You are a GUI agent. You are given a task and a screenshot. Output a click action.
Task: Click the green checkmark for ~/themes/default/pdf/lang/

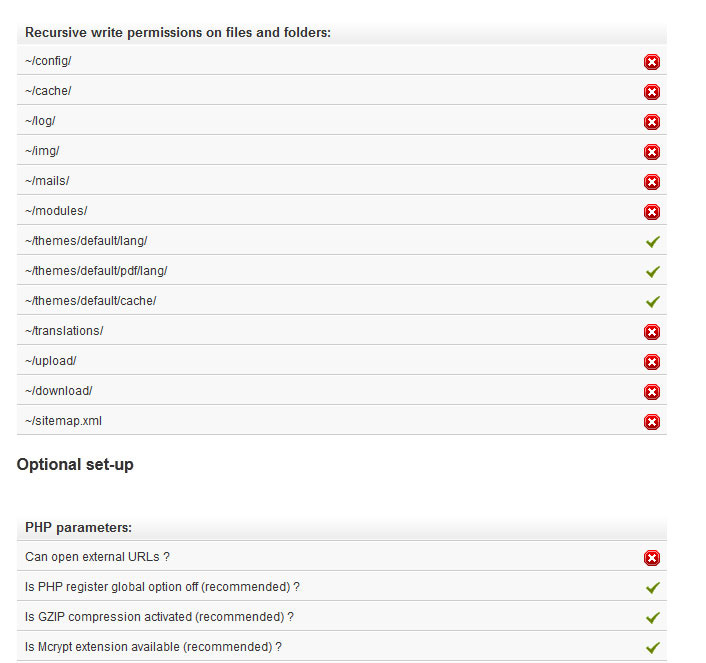point(653,272)
